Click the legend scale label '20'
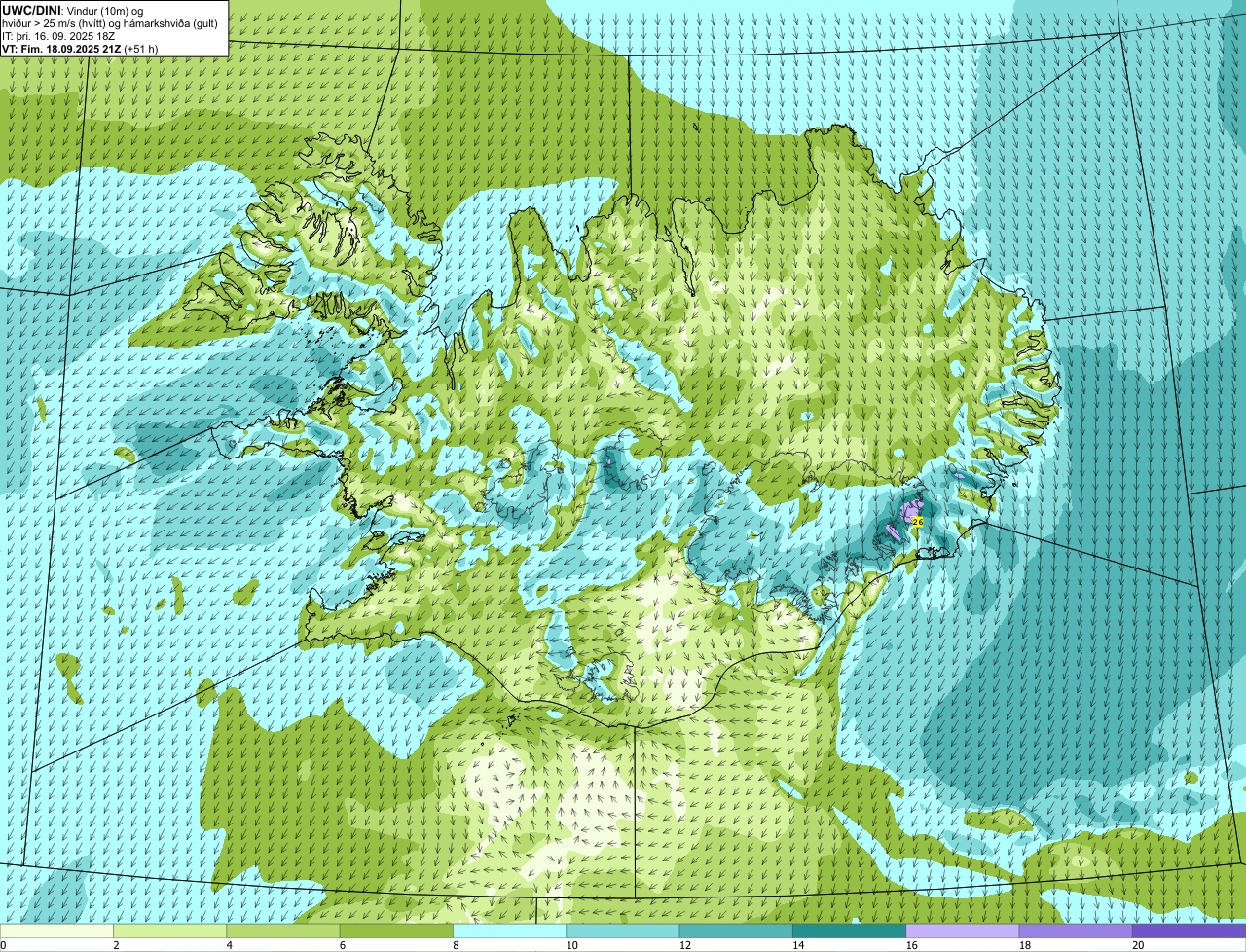Viewport: 1246px width, 952px height. [1137, 945]
